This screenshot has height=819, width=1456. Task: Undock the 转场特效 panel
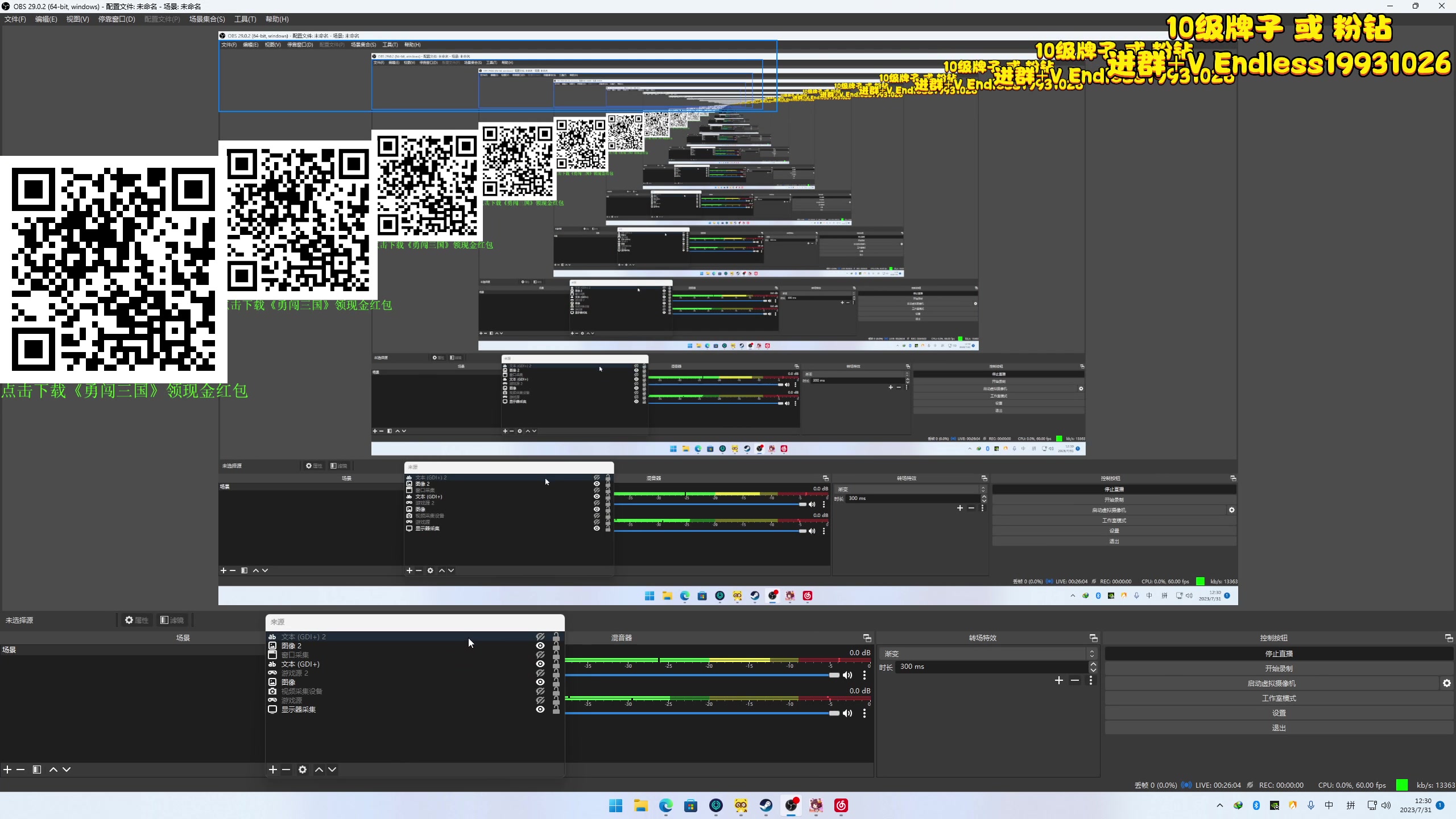[1093, 638]
